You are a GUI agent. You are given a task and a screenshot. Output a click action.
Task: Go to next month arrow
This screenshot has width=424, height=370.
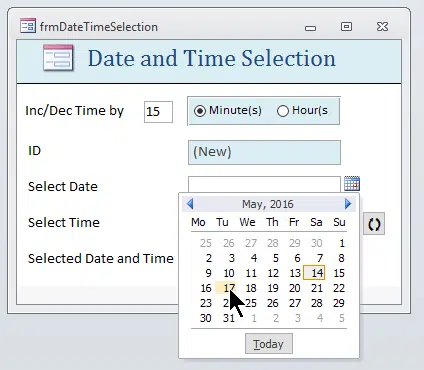[x=348, y=204]
